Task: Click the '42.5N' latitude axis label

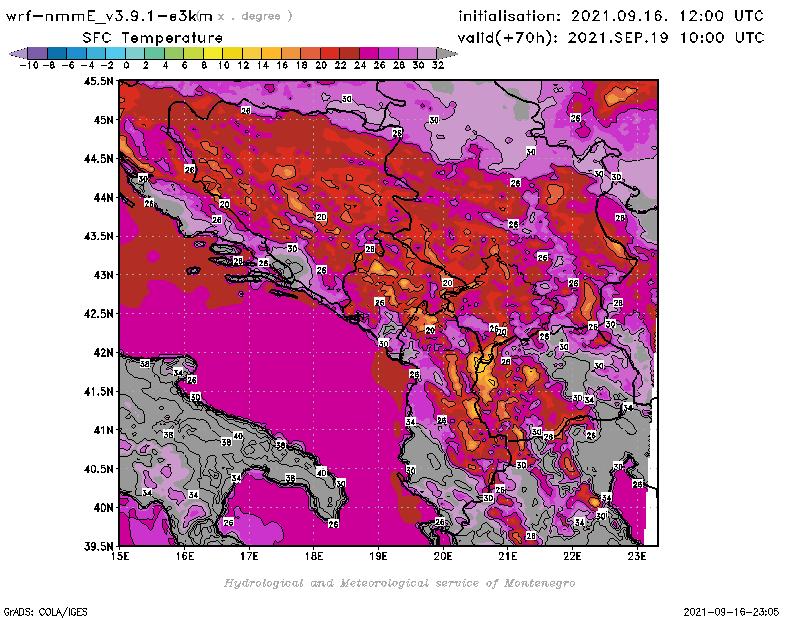Action: point(98,314)
